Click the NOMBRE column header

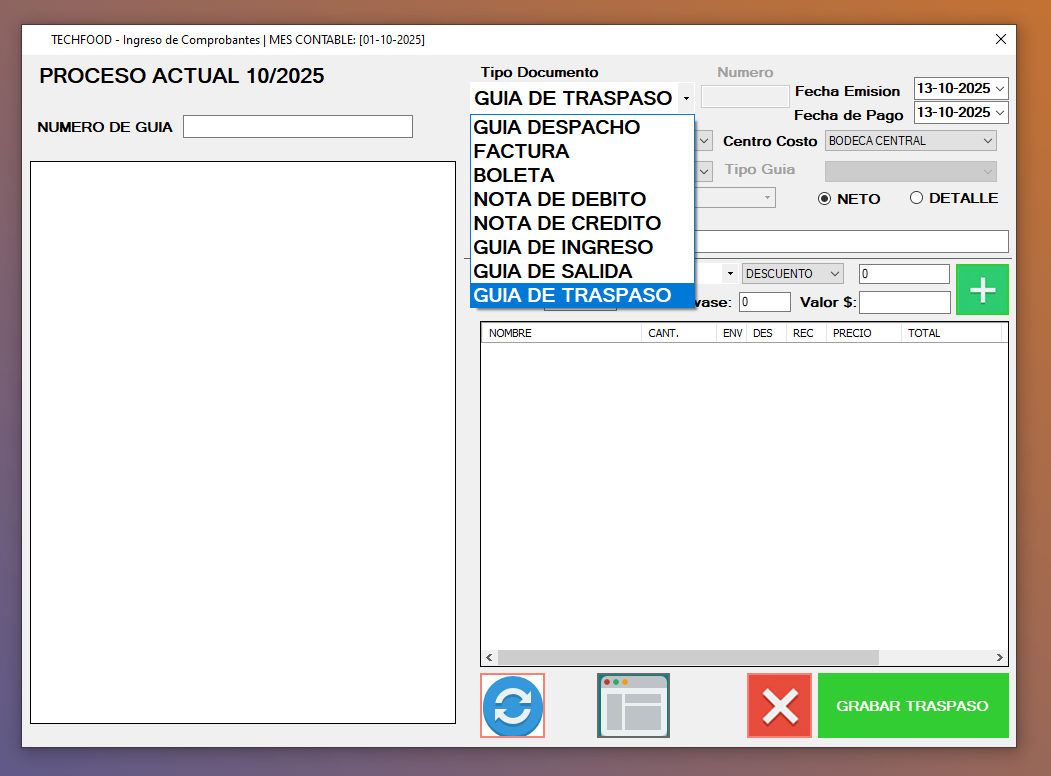(x=560, y=333)
